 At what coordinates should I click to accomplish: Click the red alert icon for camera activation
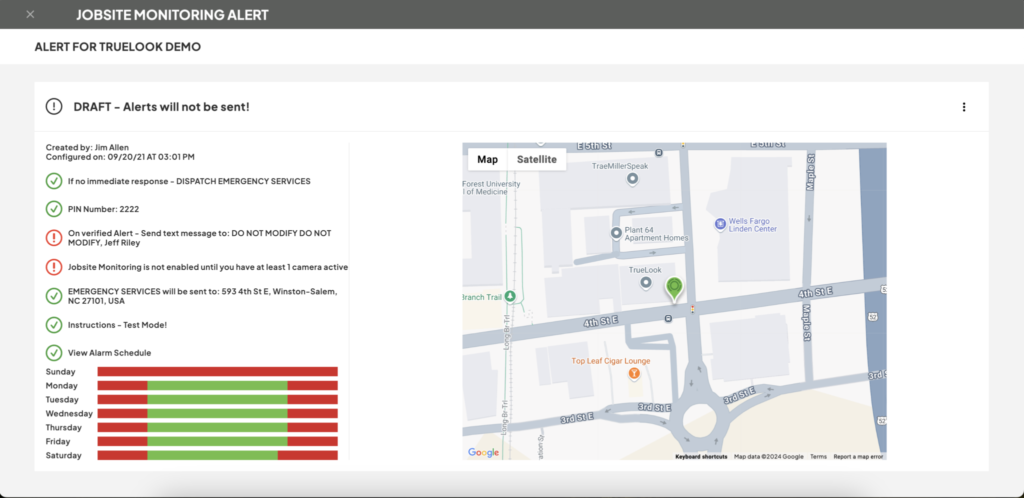pyautogui.click(x=54, y=266)
